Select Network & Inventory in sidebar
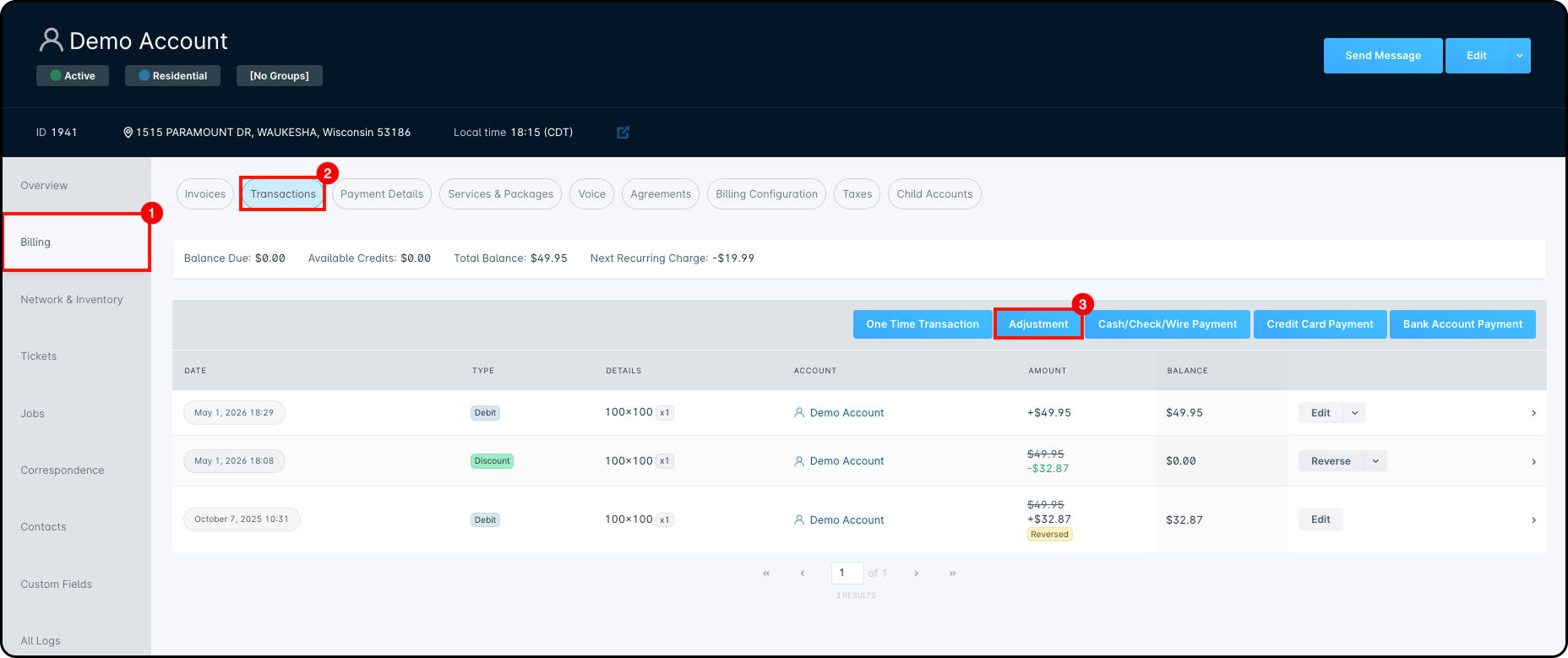The width and height of the screenshot is (1568, 658). pyautogui.click(x=72, y=300)
